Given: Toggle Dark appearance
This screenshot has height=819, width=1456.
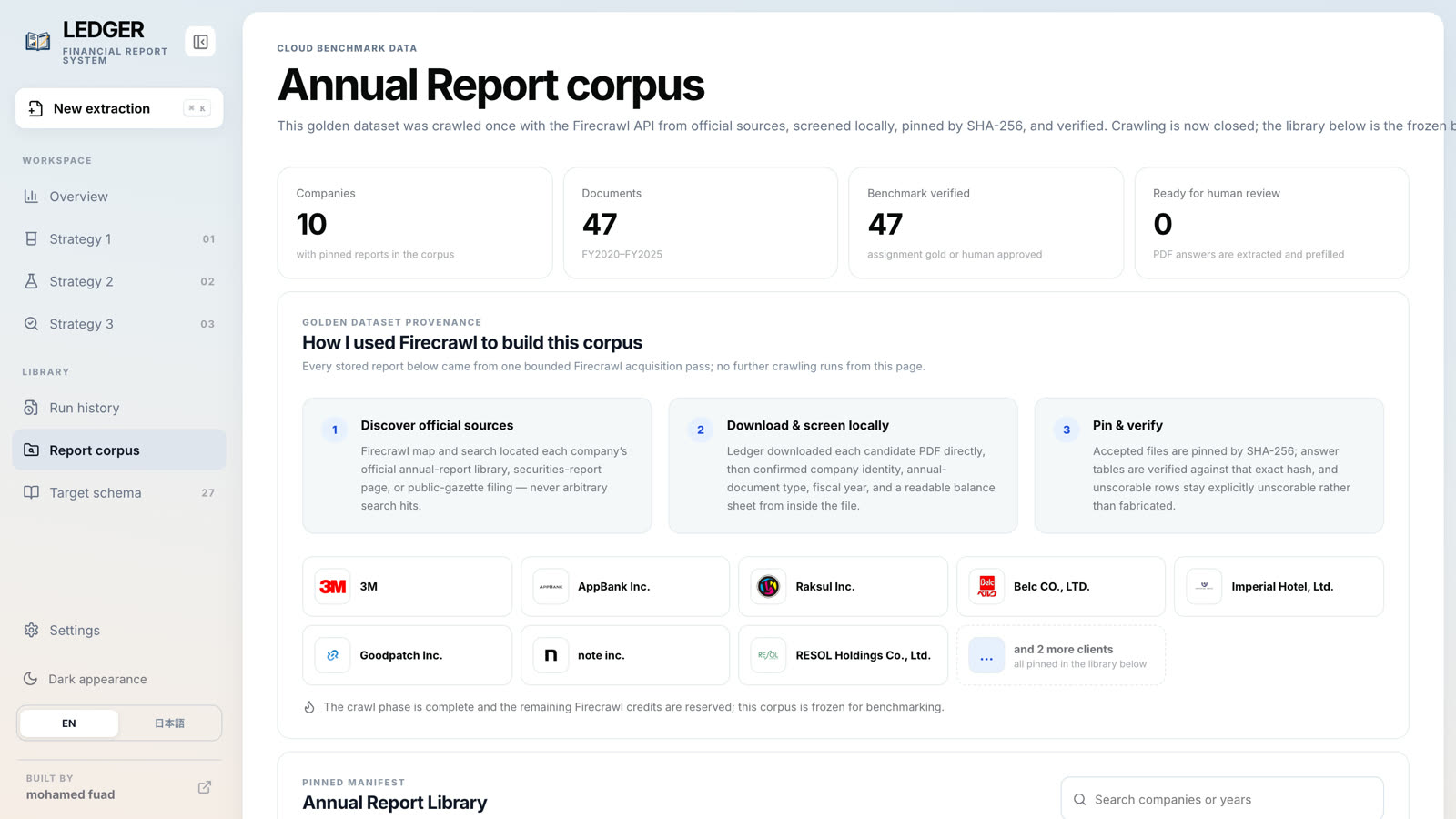Looking at the screenshot, I should point(119,679).
